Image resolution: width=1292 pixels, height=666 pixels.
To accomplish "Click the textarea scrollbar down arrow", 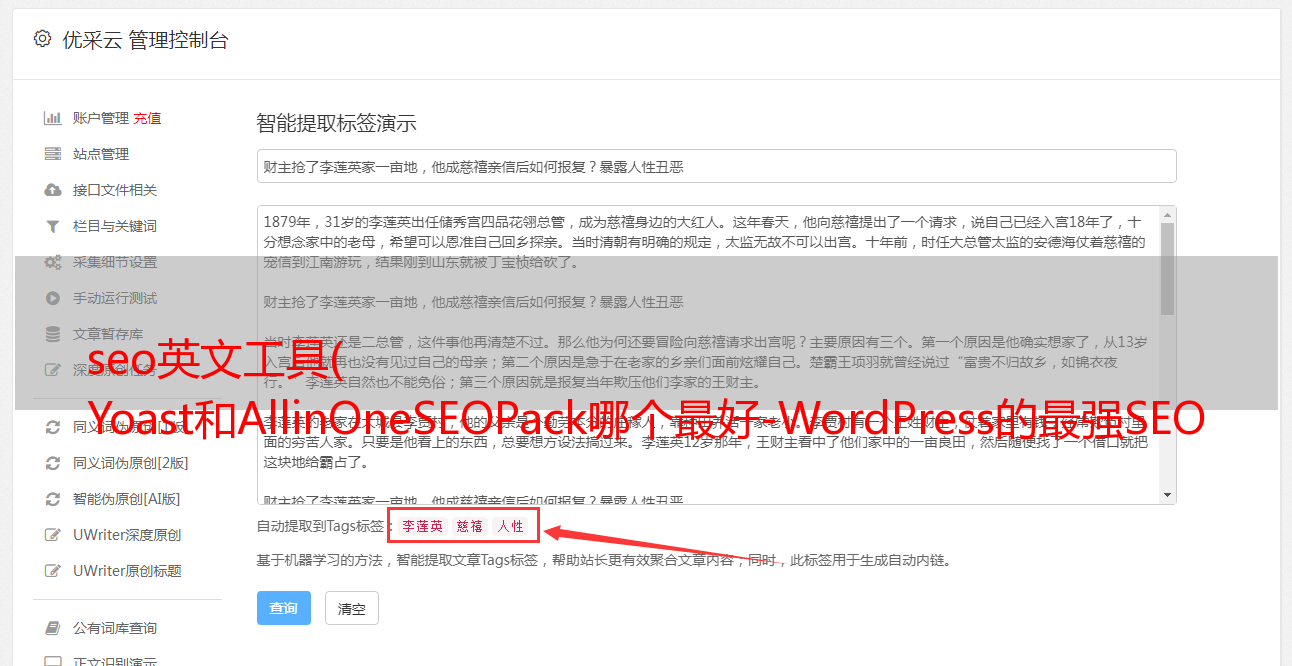I will [1167, 495].
